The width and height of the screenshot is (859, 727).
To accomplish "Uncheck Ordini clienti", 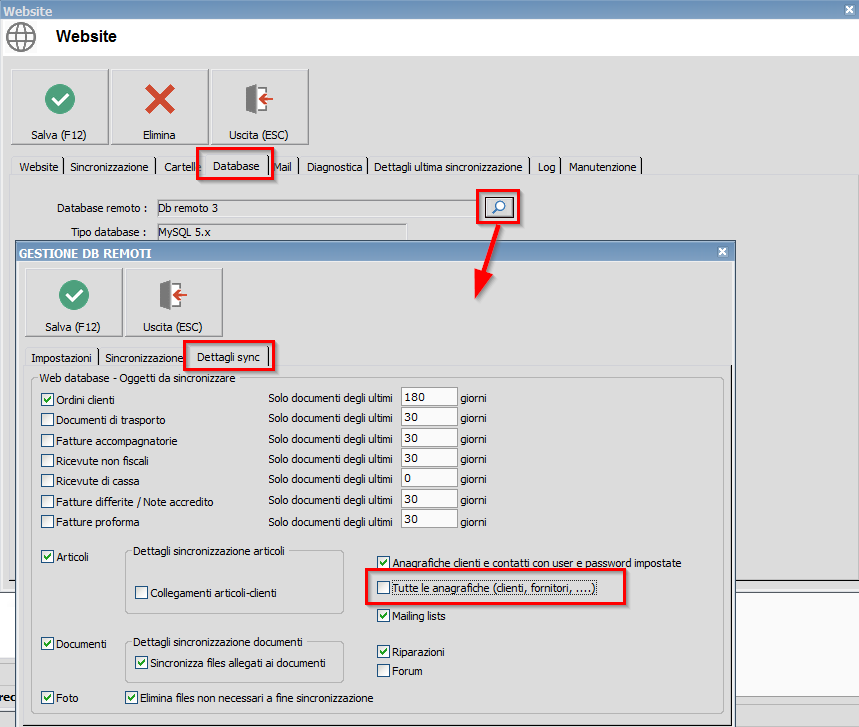I will tap(48, 399).
